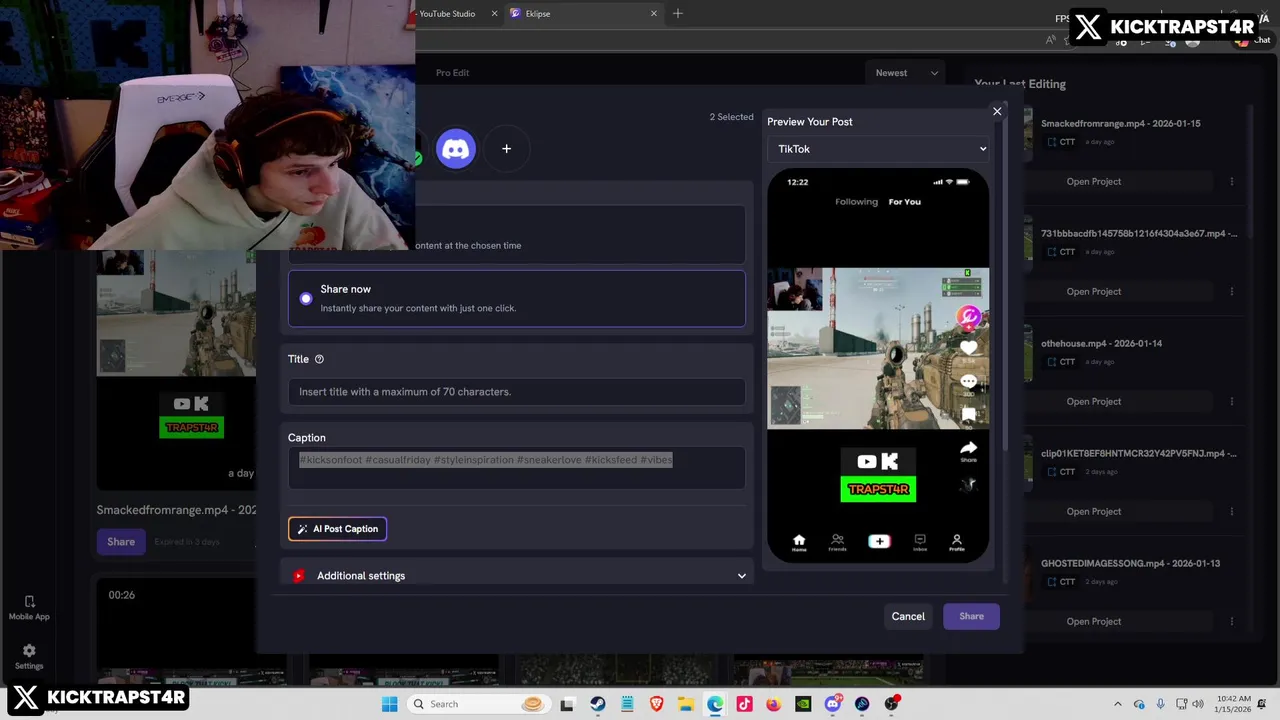
Task: Open more options for clip01KET8EF8HNTMCR32Y42PV5FNJ project
Action: point(1231,511)
